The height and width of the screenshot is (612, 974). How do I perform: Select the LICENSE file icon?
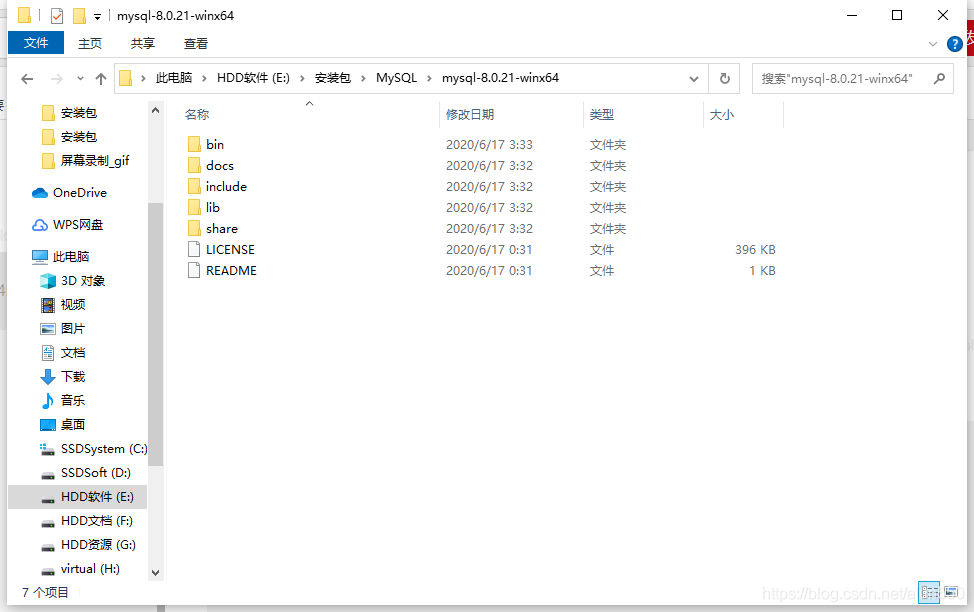click(194, 249)
